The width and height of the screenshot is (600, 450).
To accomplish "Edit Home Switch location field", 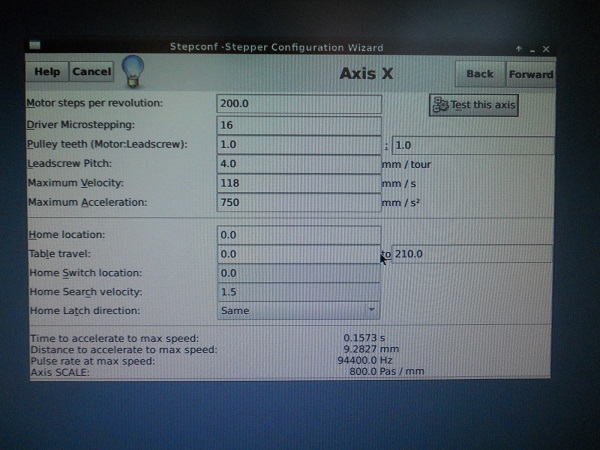I will click(x=299, y=273).
